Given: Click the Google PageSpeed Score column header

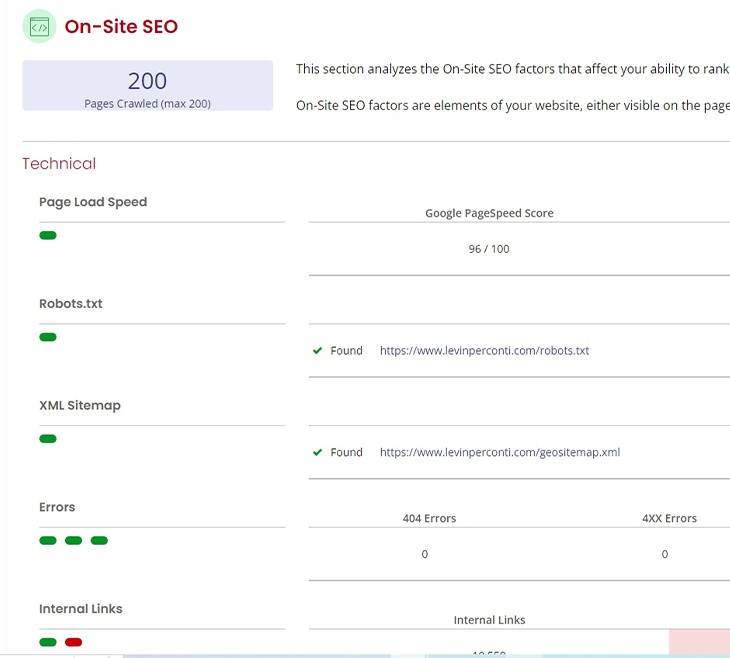Looking at the screenshot, I should pos(489,213).
